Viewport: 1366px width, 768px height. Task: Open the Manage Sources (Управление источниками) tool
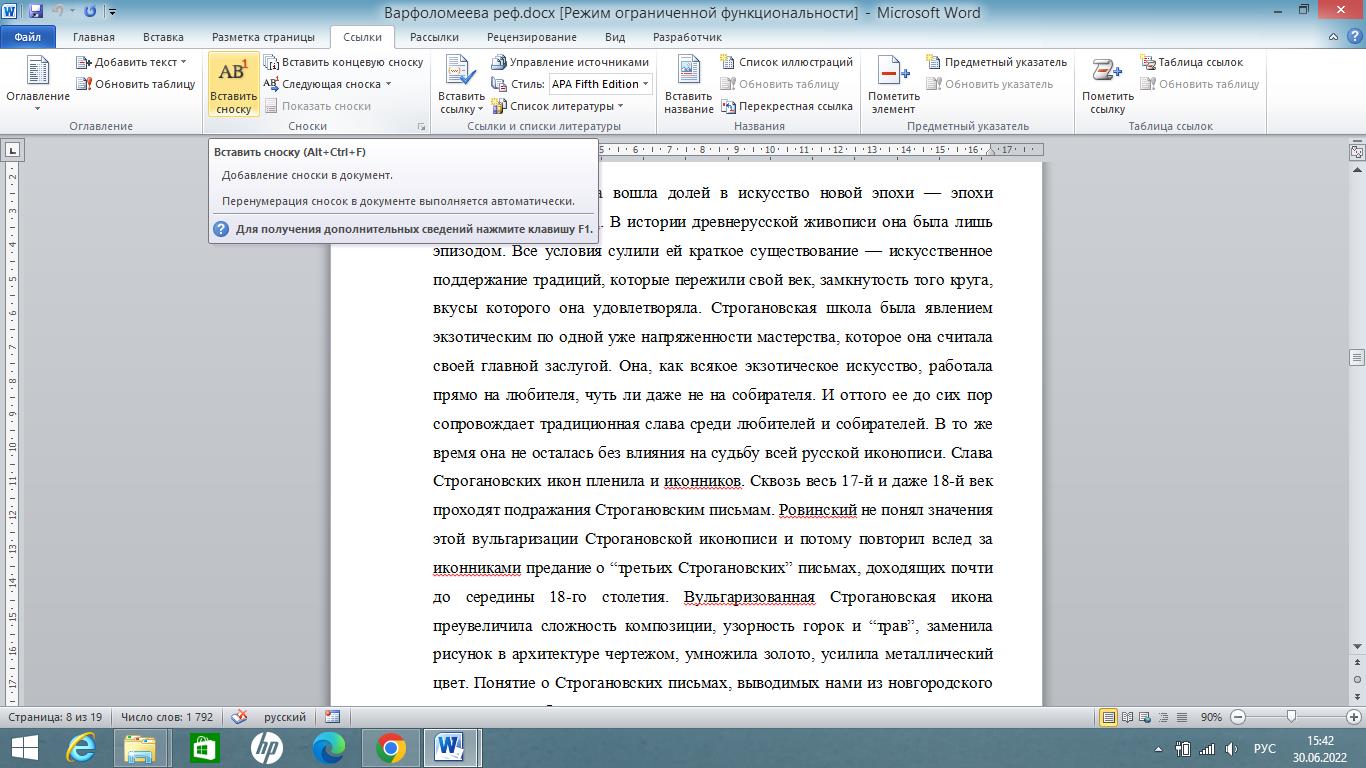click(x=499, y=62)
